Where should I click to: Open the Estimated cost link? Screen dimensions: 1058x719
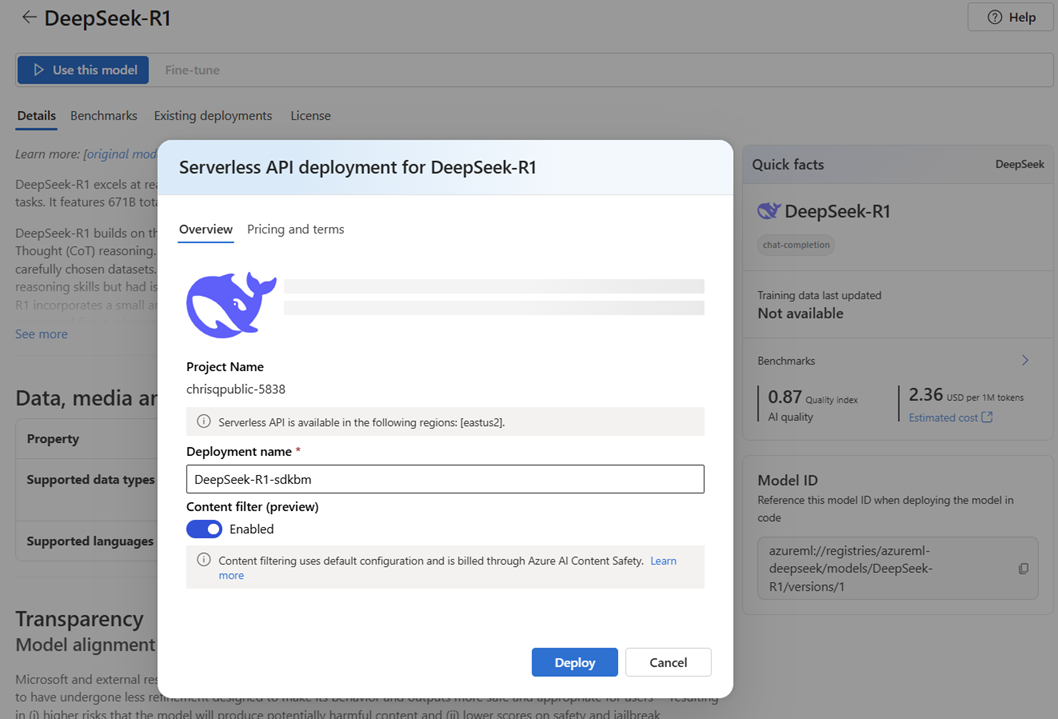click(943, 418)
